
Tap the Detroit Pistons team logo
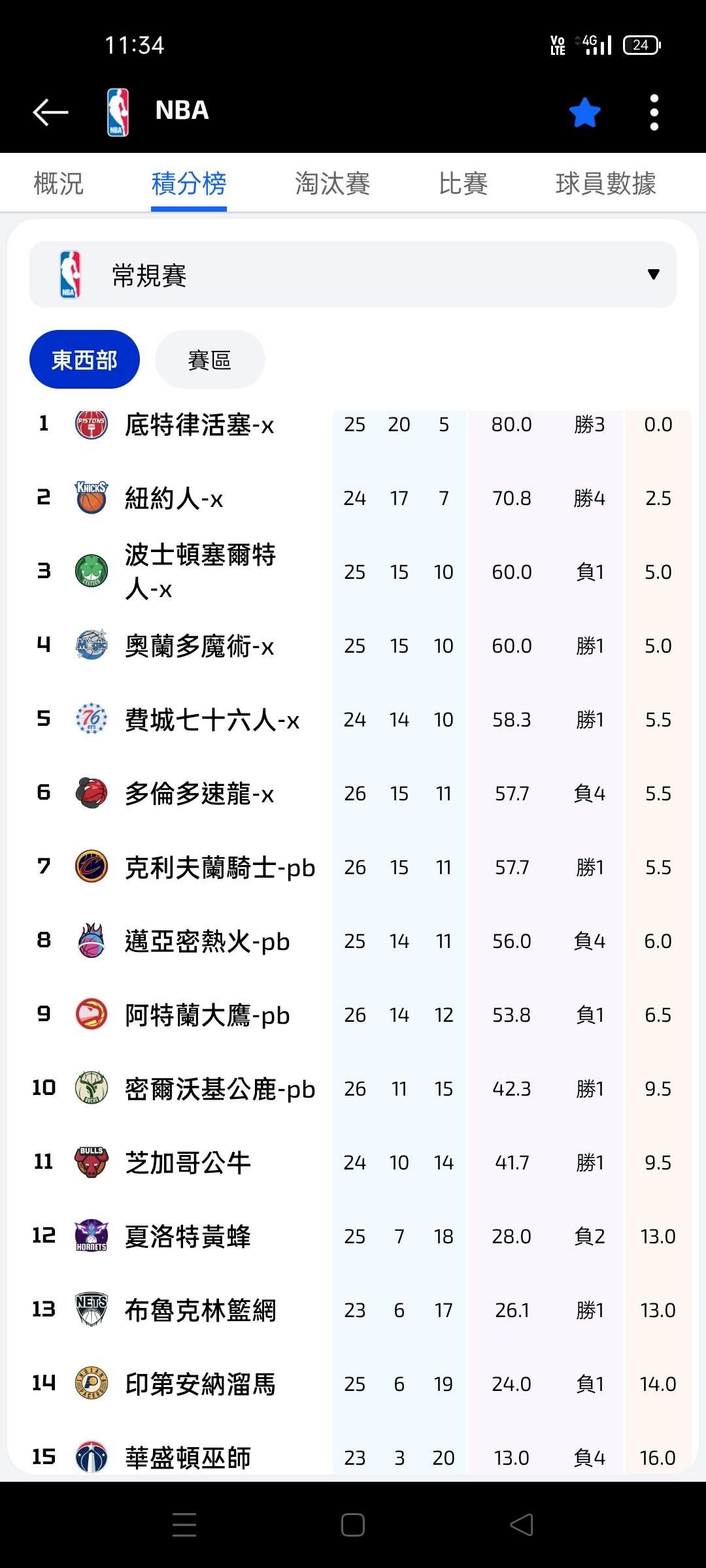92,425
